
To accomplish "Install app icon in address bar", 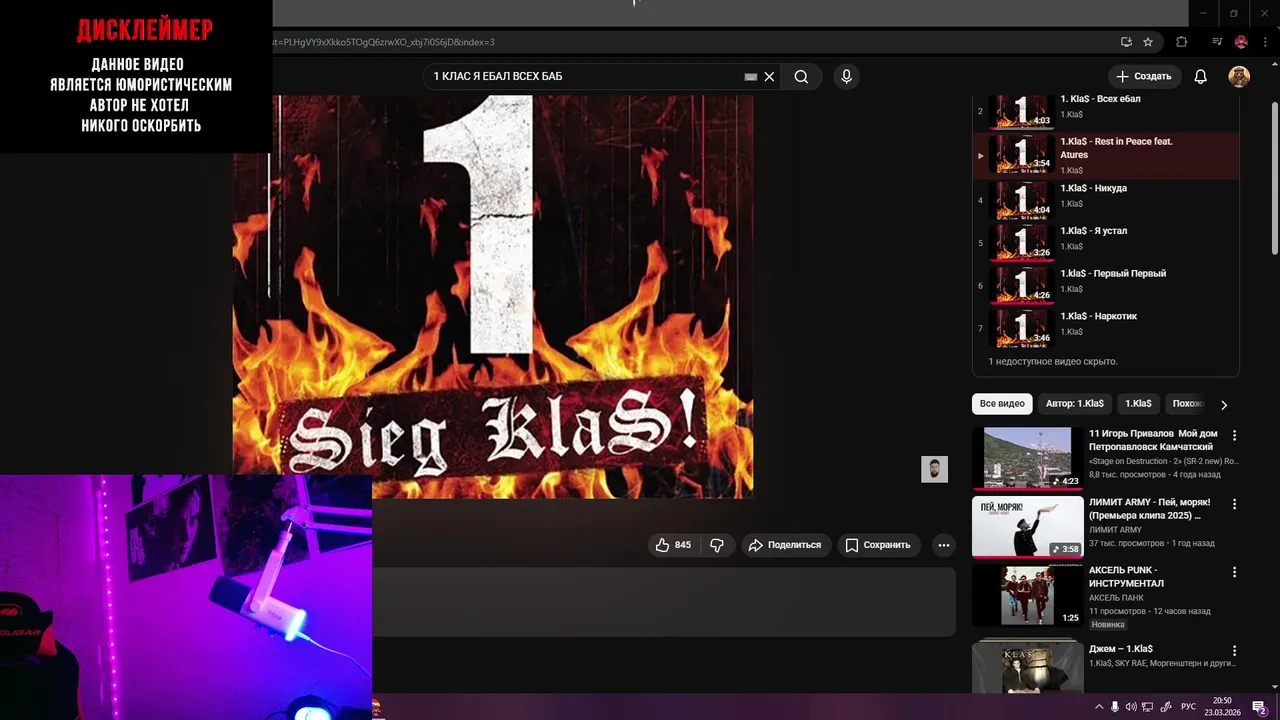I will [x=1126, y=42].
